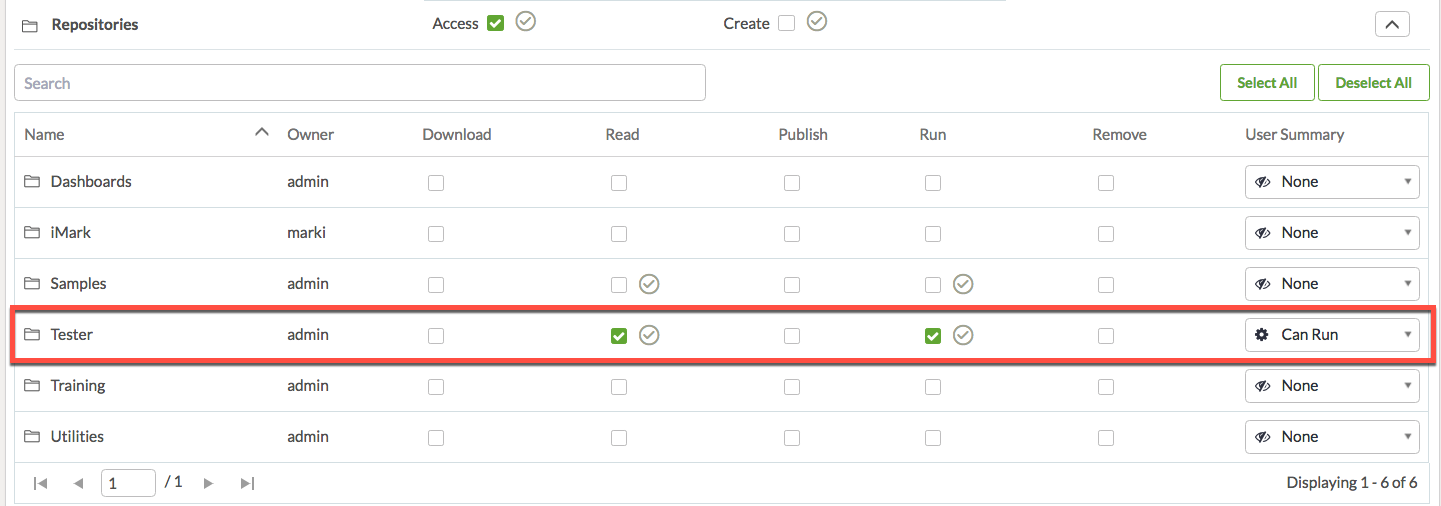The image size is (1441, 506).
Task: Click the Owner column header
Action: pyautogui.click(x=310, y=134)
